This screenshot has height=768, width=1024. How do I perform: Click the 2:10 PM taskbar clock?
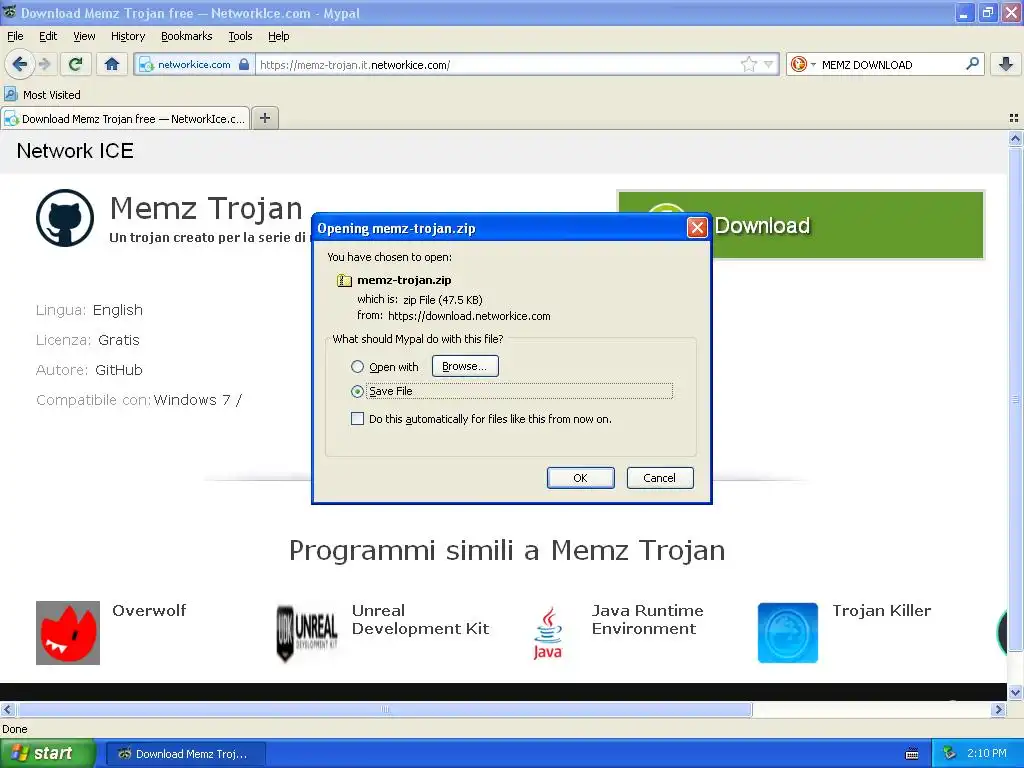click(x=987, y=754)
